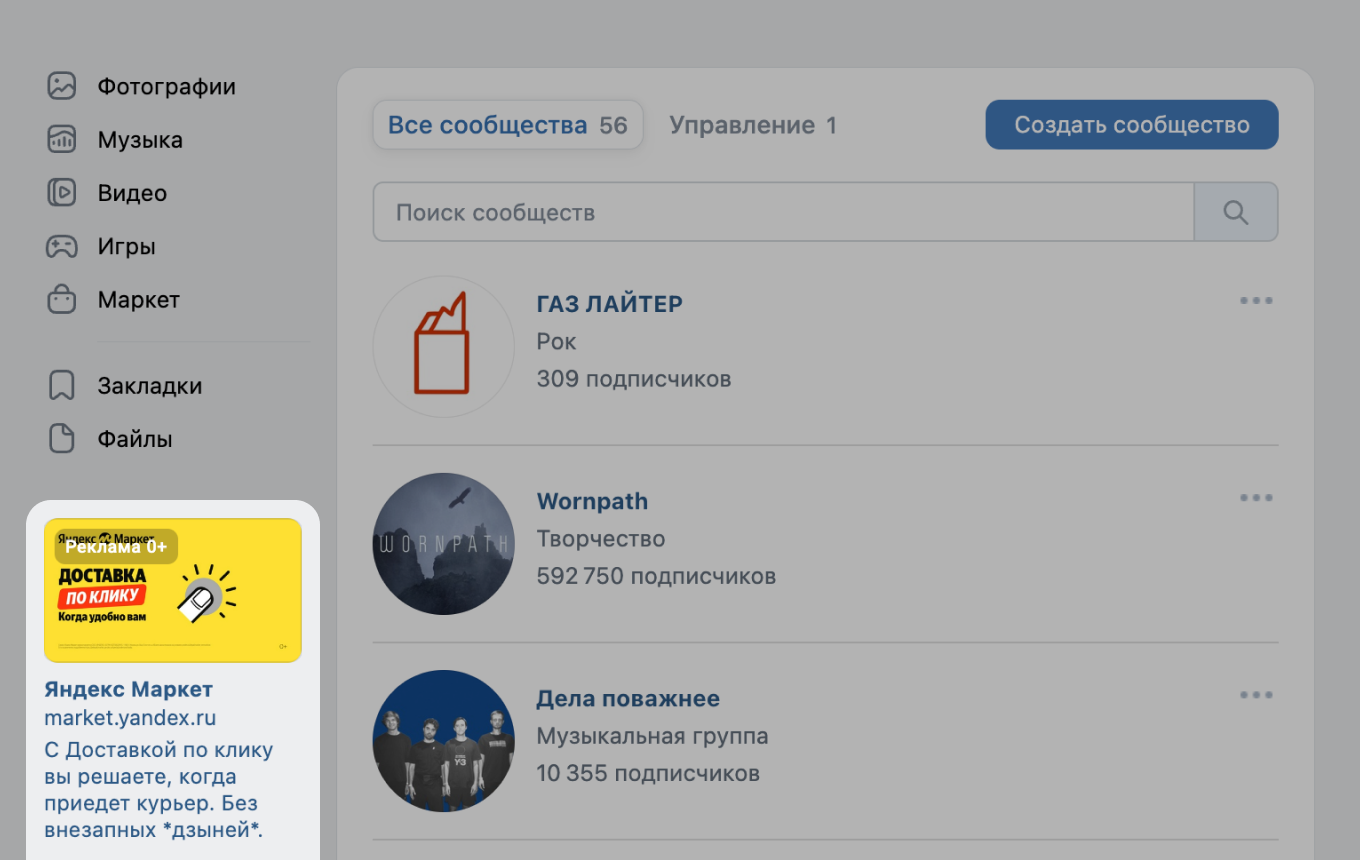Click the Творчество category label
1360x860 pixels.
pos(601,539)
